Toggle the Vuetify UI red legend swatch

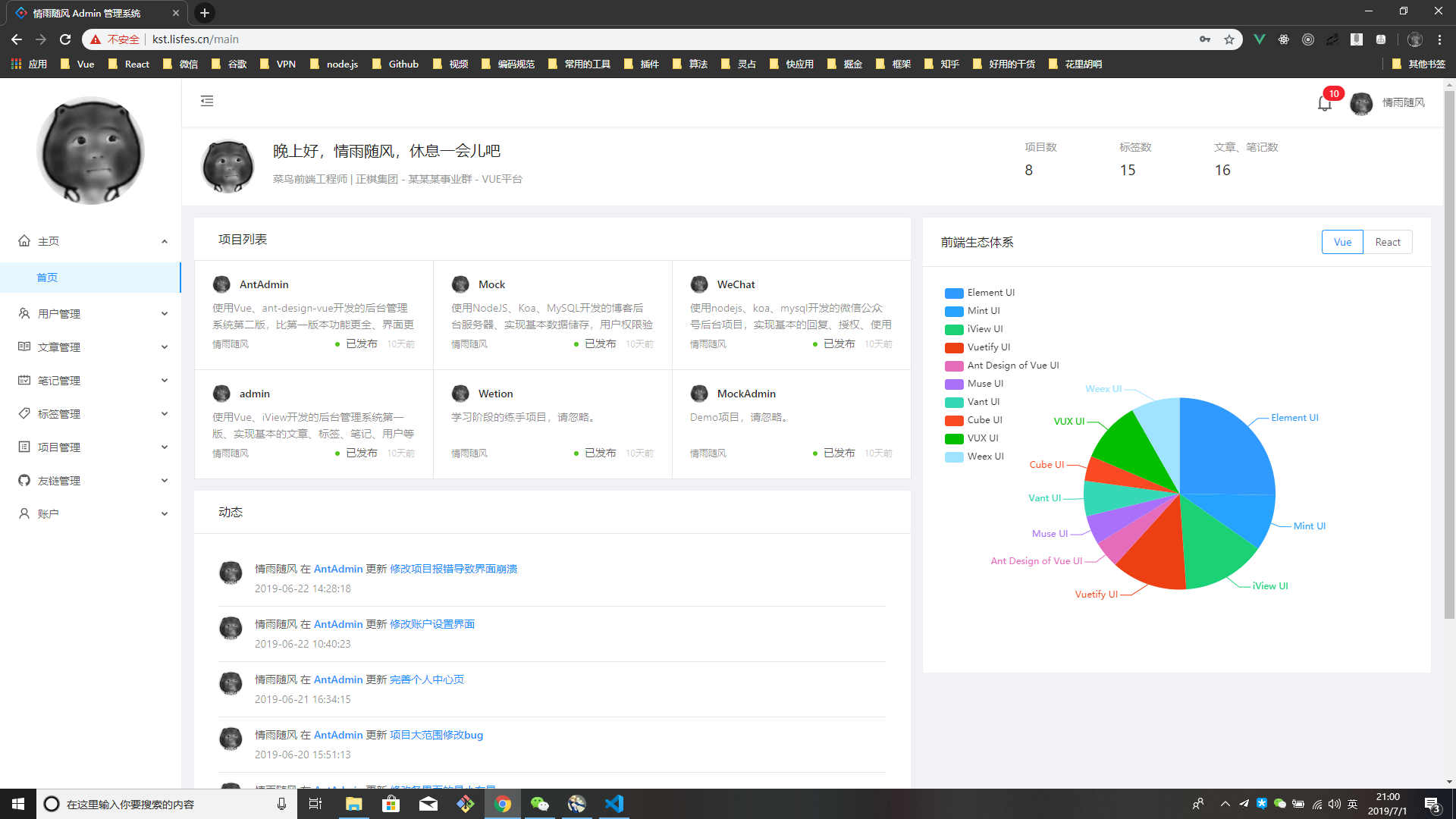(x=954, y=347)
